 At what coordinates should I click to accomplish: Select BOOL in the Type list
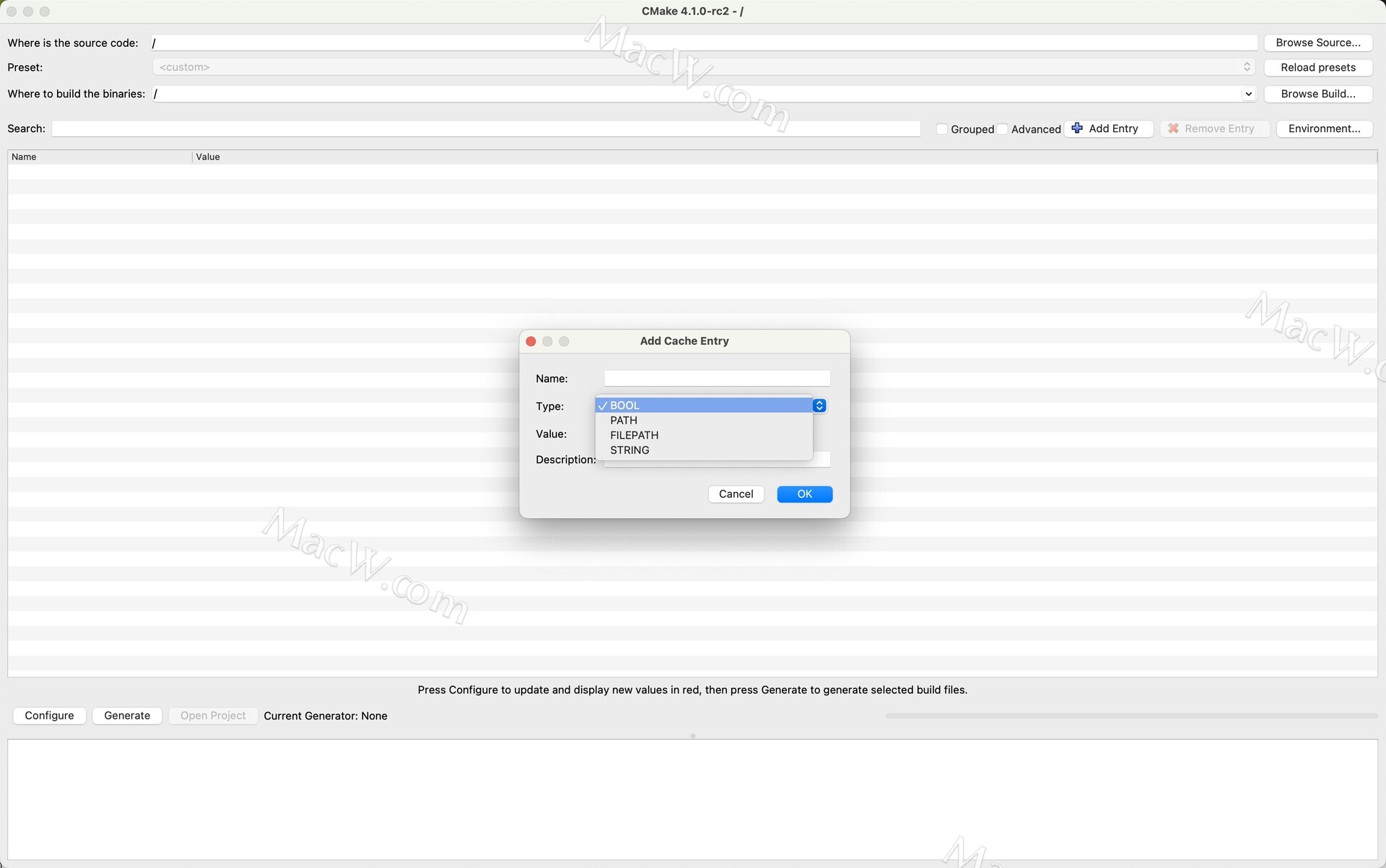pos(704,405)
